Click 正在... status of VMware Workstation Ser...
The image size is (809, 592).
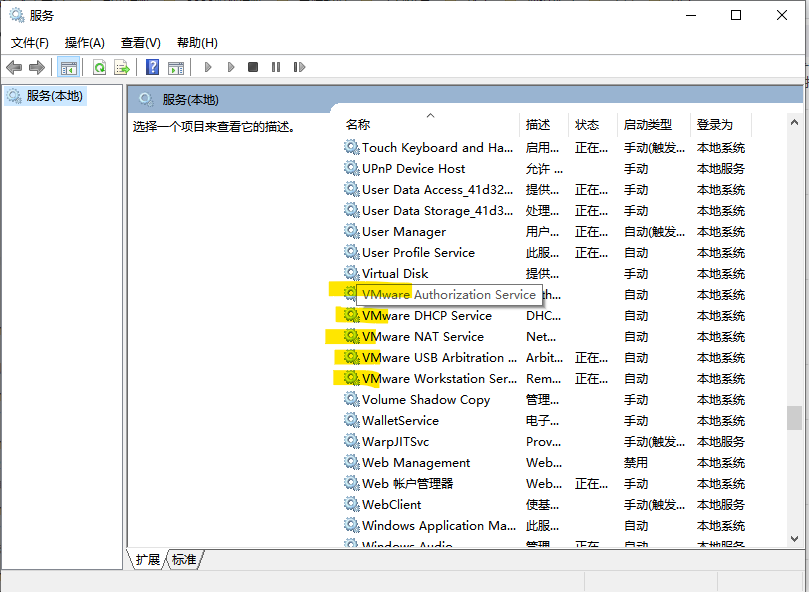click(591, 379)
